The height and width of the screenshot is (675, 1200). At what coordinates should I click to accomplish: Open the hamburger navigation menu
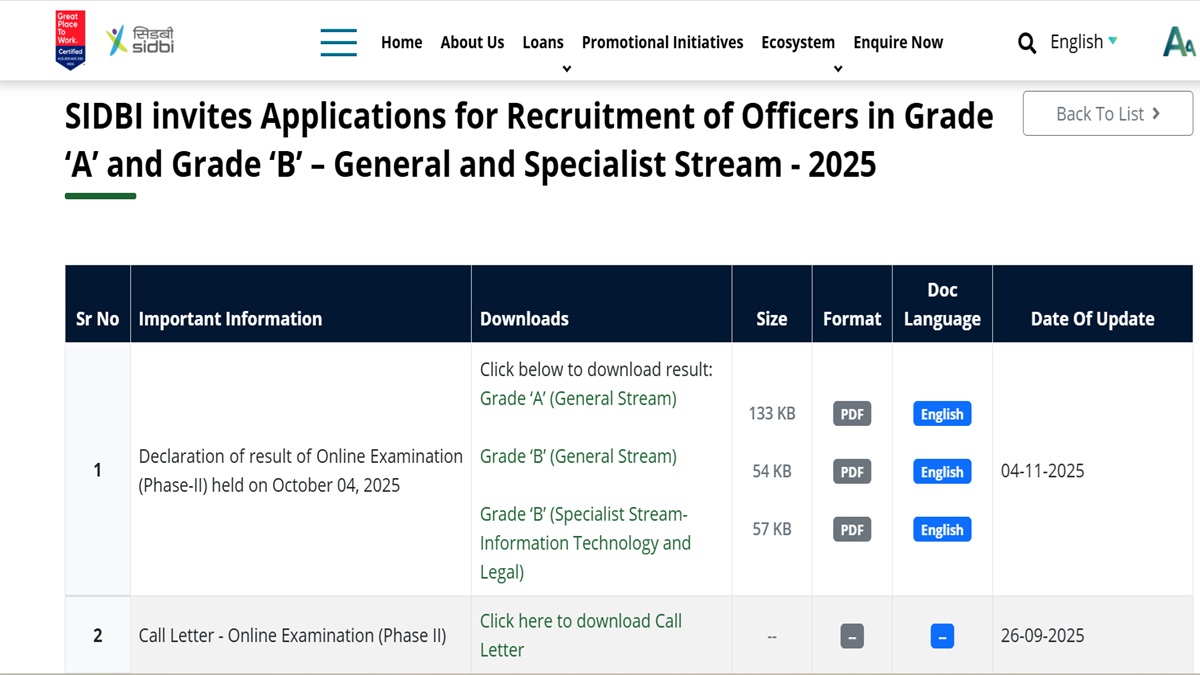pyautogui.click(x=338, y=42)
